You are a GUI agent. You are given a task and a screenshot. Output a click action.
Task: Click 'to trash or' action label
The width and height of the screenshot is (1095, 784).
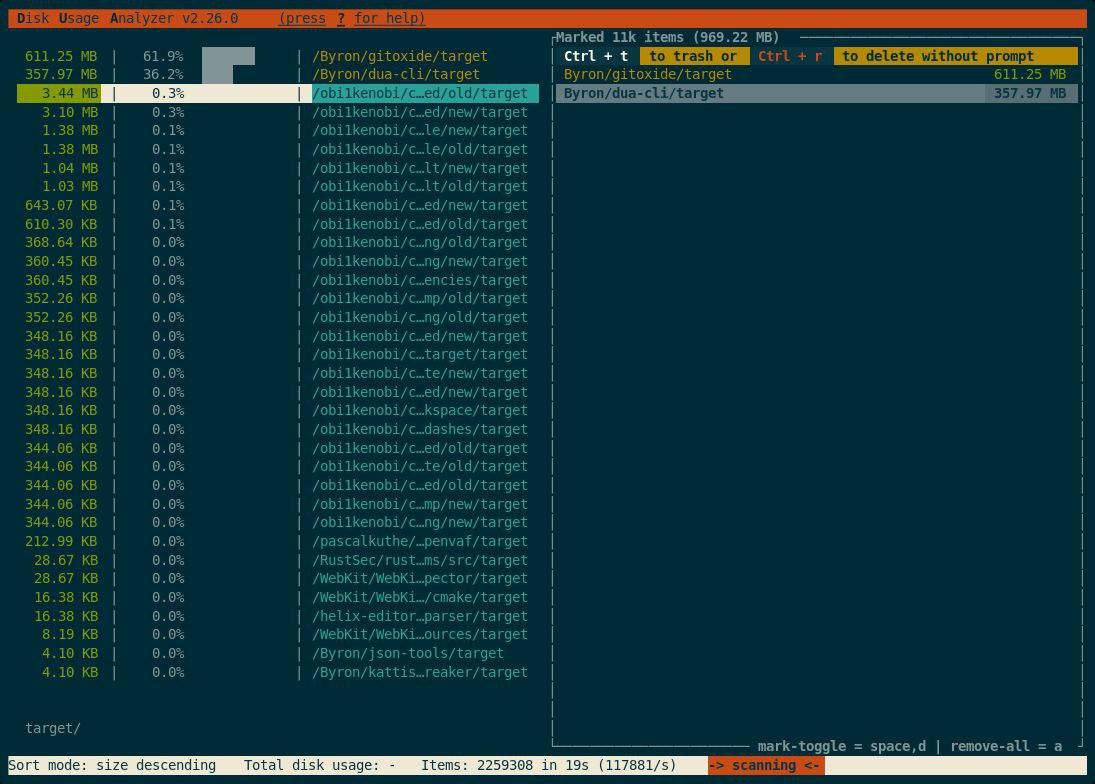693,56
